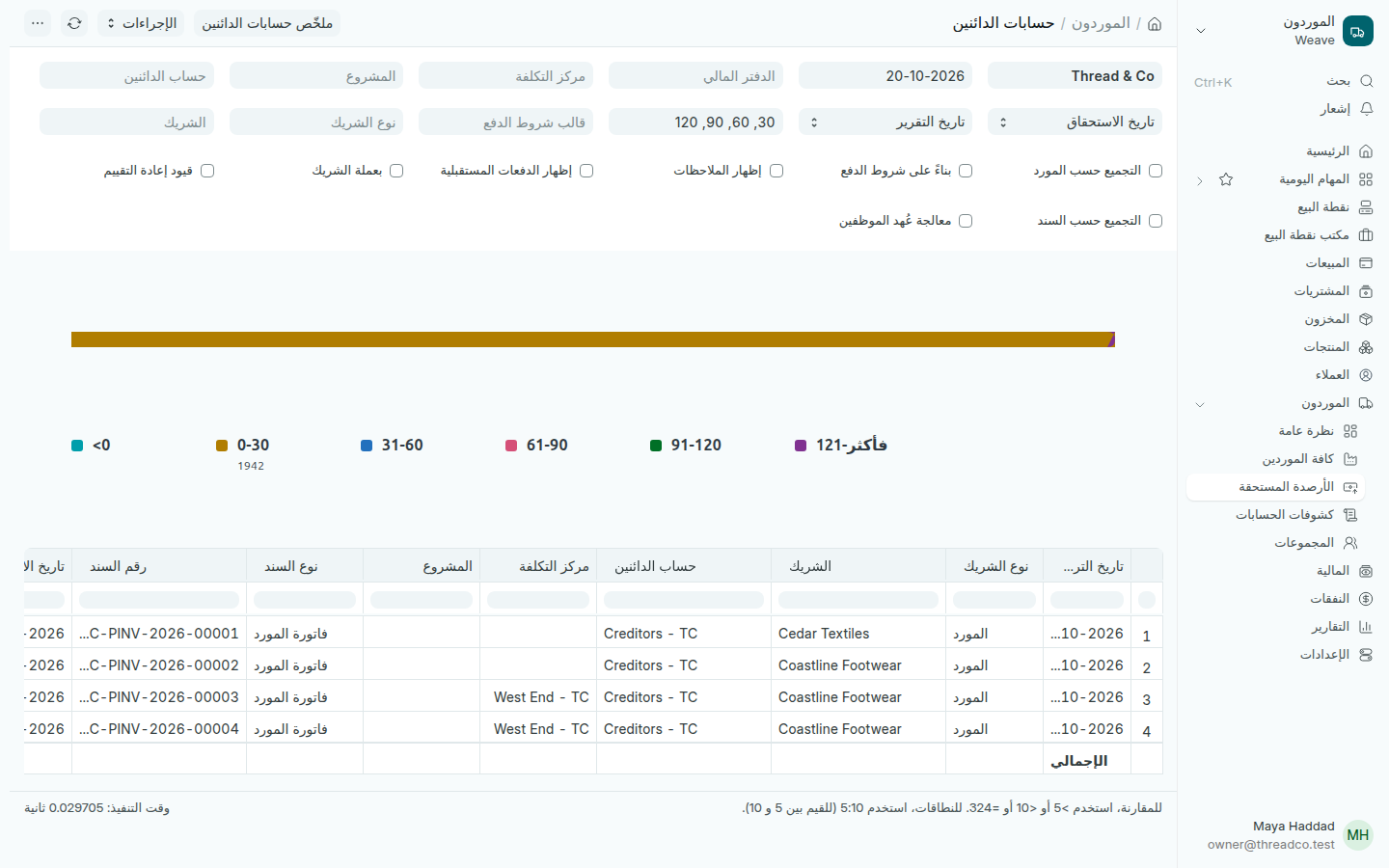Toggle بناءً على شروط الدفع checkbox
This screenshot has width=1389, height=868.
(x=966, y=171)
